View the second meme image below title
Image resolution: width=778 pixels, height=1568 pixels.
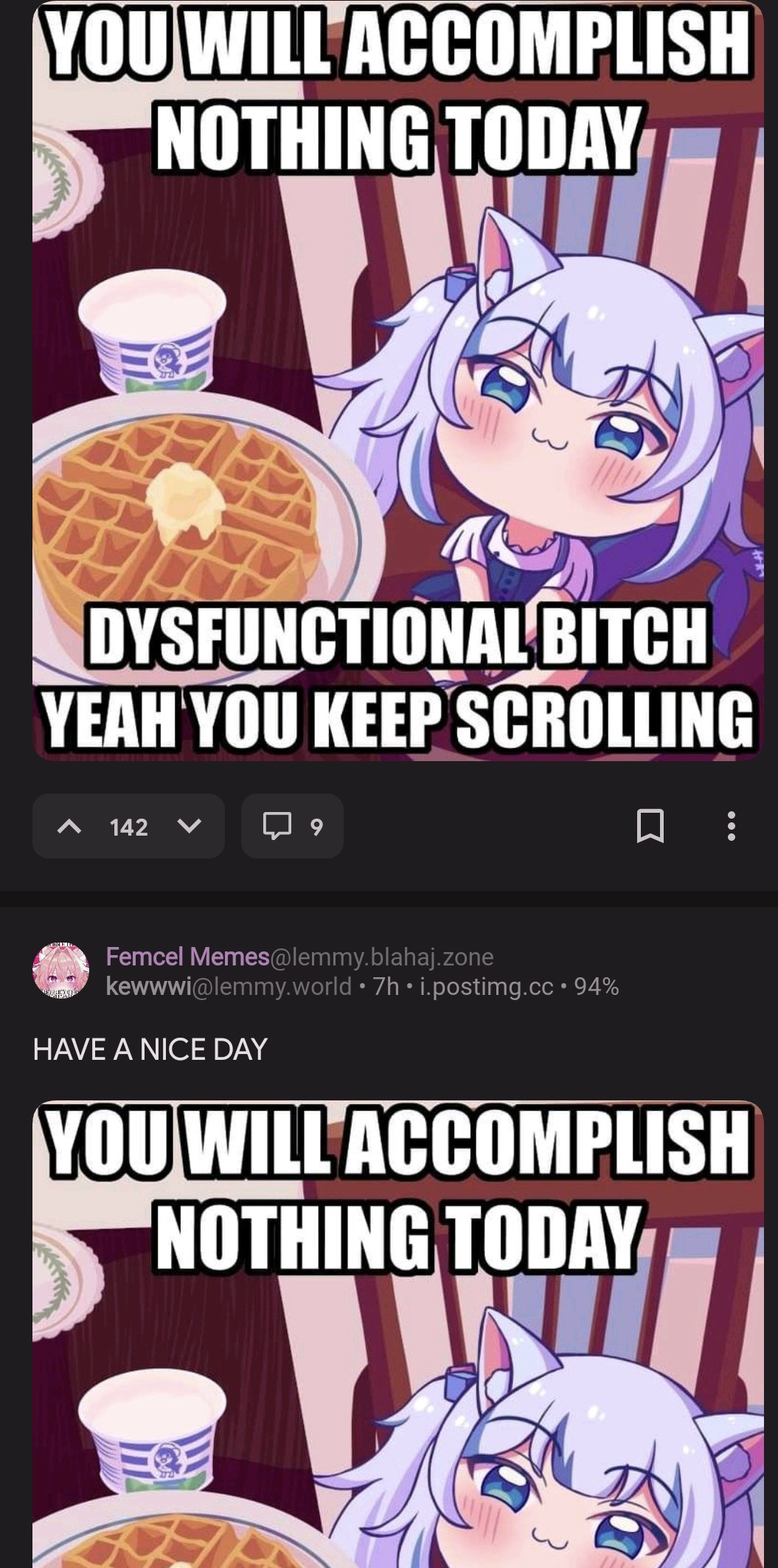(398, 1333)
